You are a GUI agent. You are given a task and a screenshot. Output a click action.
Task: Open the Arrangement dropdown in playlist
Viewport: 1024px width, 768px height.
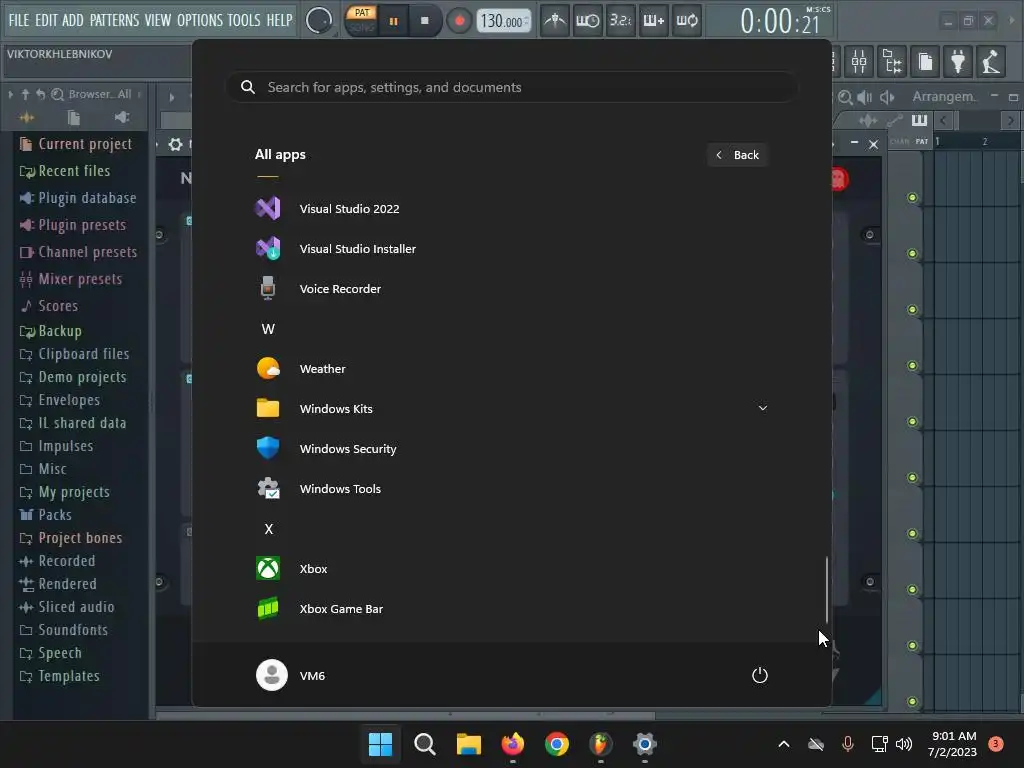coord(944,97)
